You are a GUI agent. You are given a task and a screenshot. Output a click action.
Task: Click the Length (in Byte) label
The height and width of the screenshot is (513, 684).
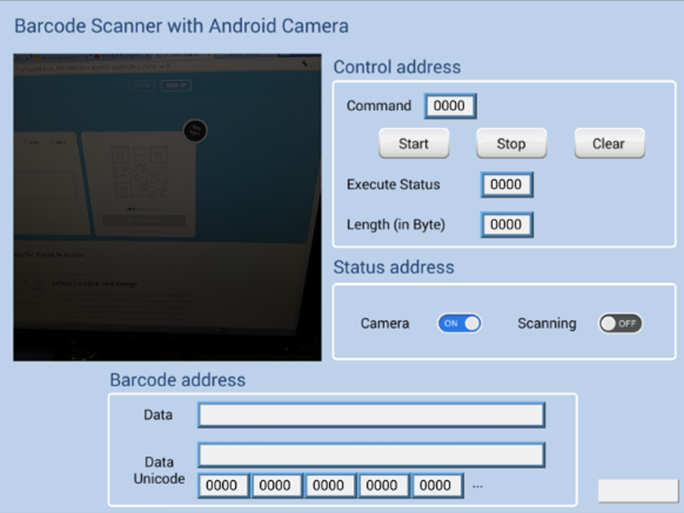(x=396, y=225)
